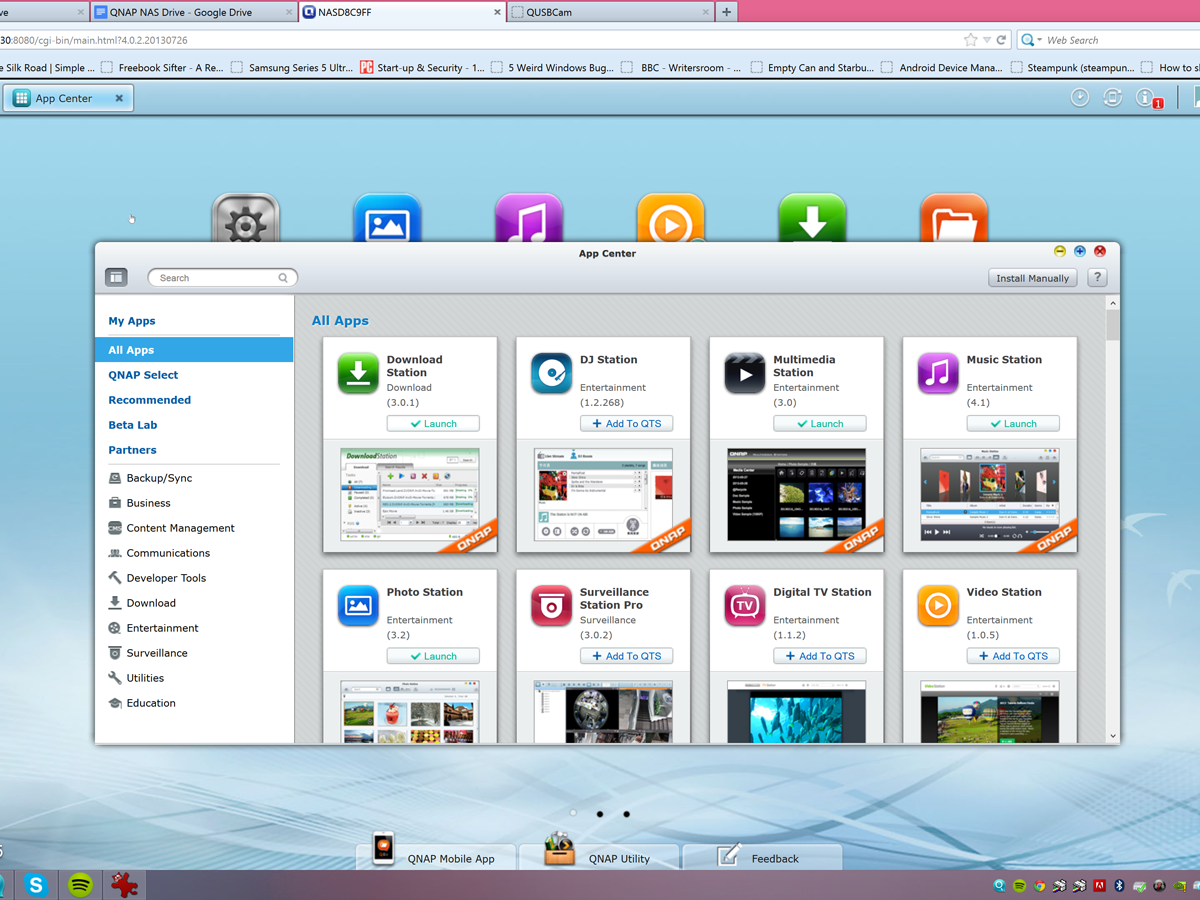Open a new browser tab

coord(727,12)
